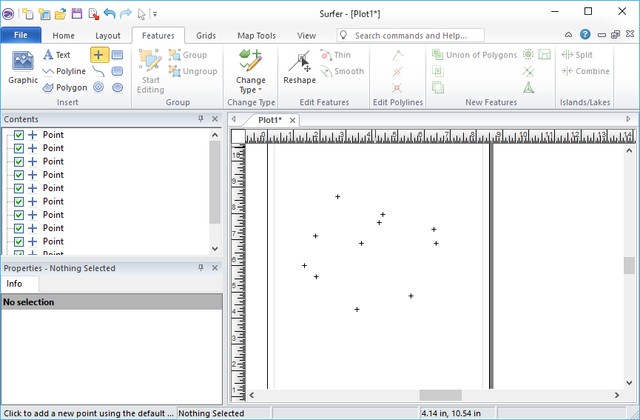The image size is (640, 420).
Task: Uncheck the topmost Point row checkbox in Contents
Action: coord(19,135)
